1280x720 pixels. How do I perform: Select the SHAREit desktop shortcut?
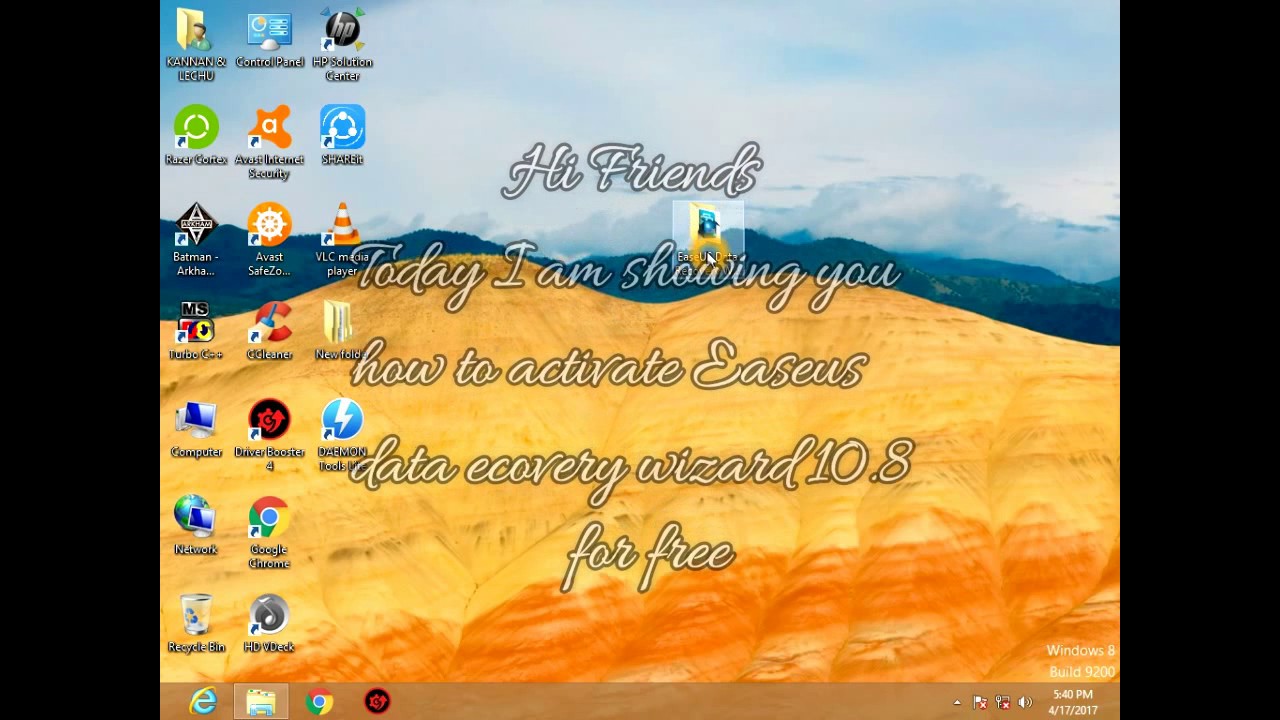point(342,136)
